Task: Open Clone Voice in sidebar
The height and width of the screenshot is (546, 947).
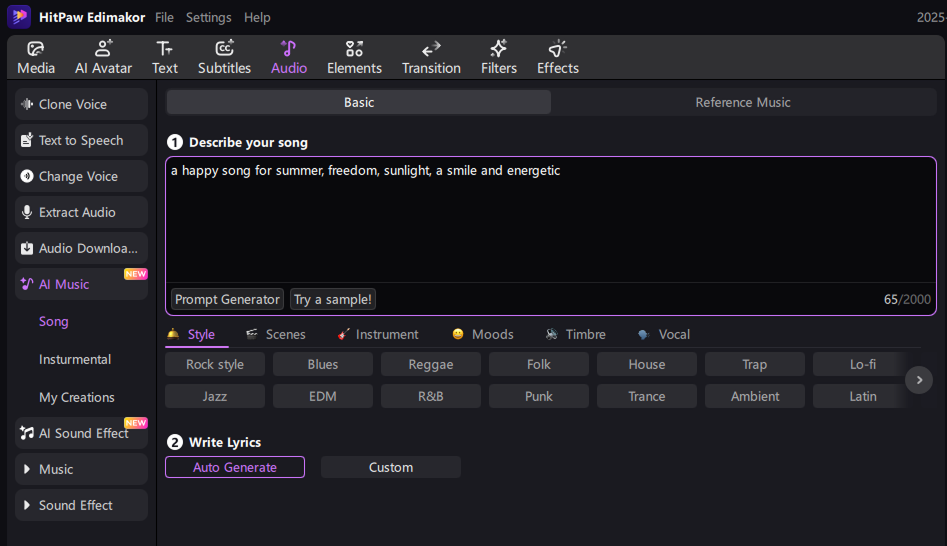Action: pos(82,104)
